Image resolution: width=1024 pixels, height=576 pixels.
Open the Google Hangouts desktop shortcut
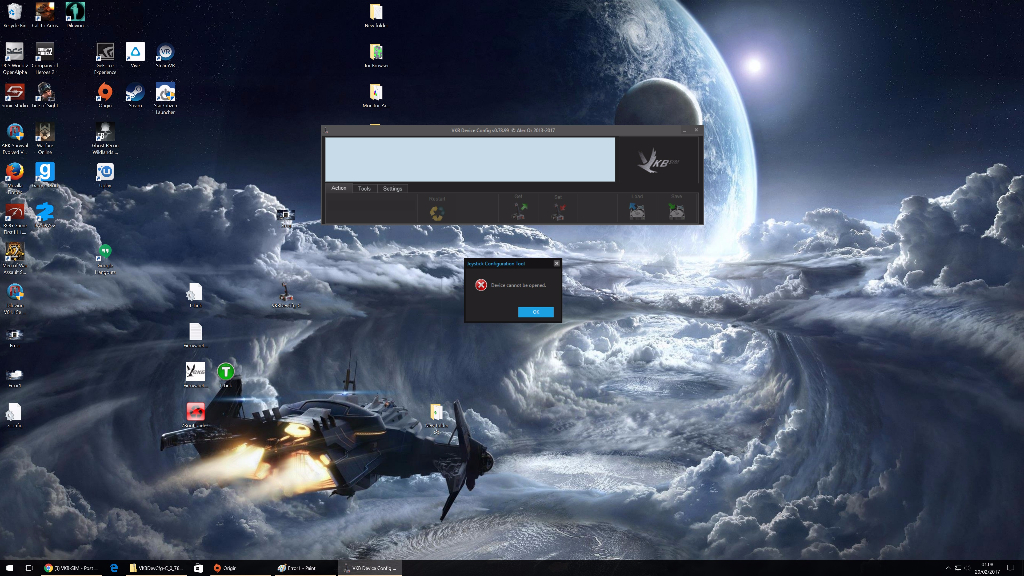click(104, 252)
